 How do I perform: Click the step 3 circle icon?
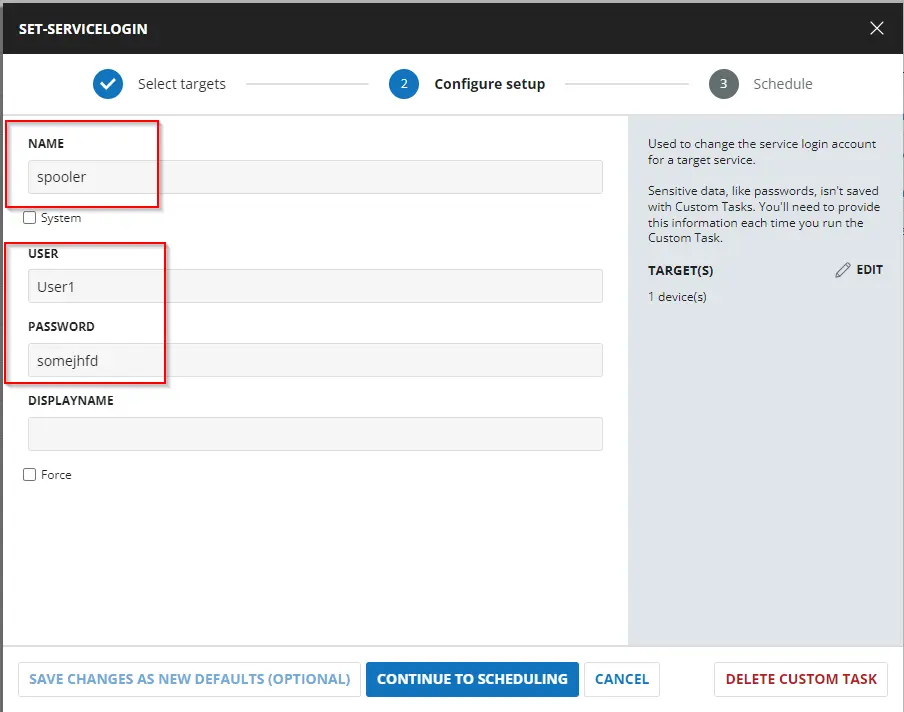[x=724, y=84]
